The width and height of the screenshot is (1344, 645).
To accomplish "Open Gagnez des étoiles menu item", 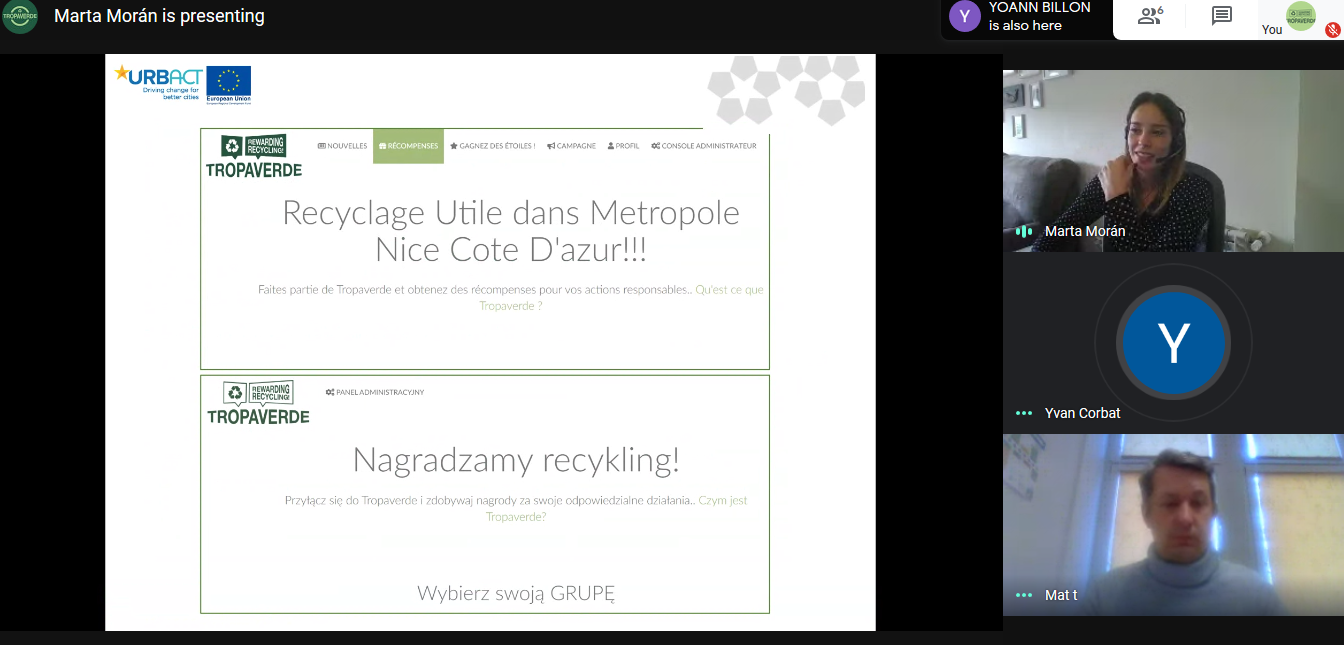I will 492,146.
